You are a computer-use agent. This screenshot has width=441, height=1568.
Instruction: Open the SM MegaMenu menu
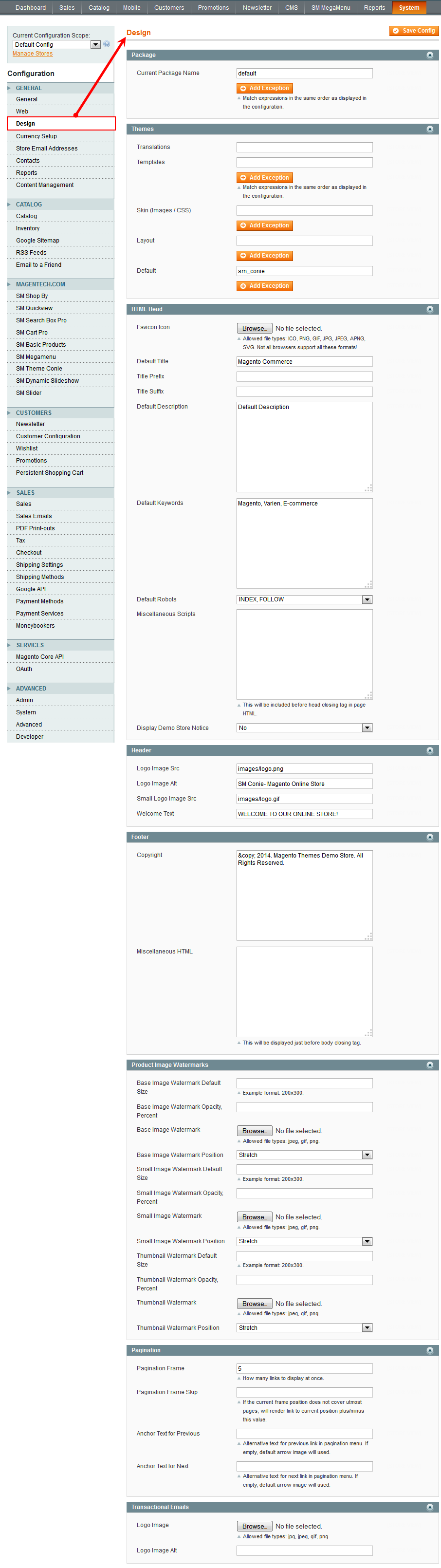[x=331, y=7]
